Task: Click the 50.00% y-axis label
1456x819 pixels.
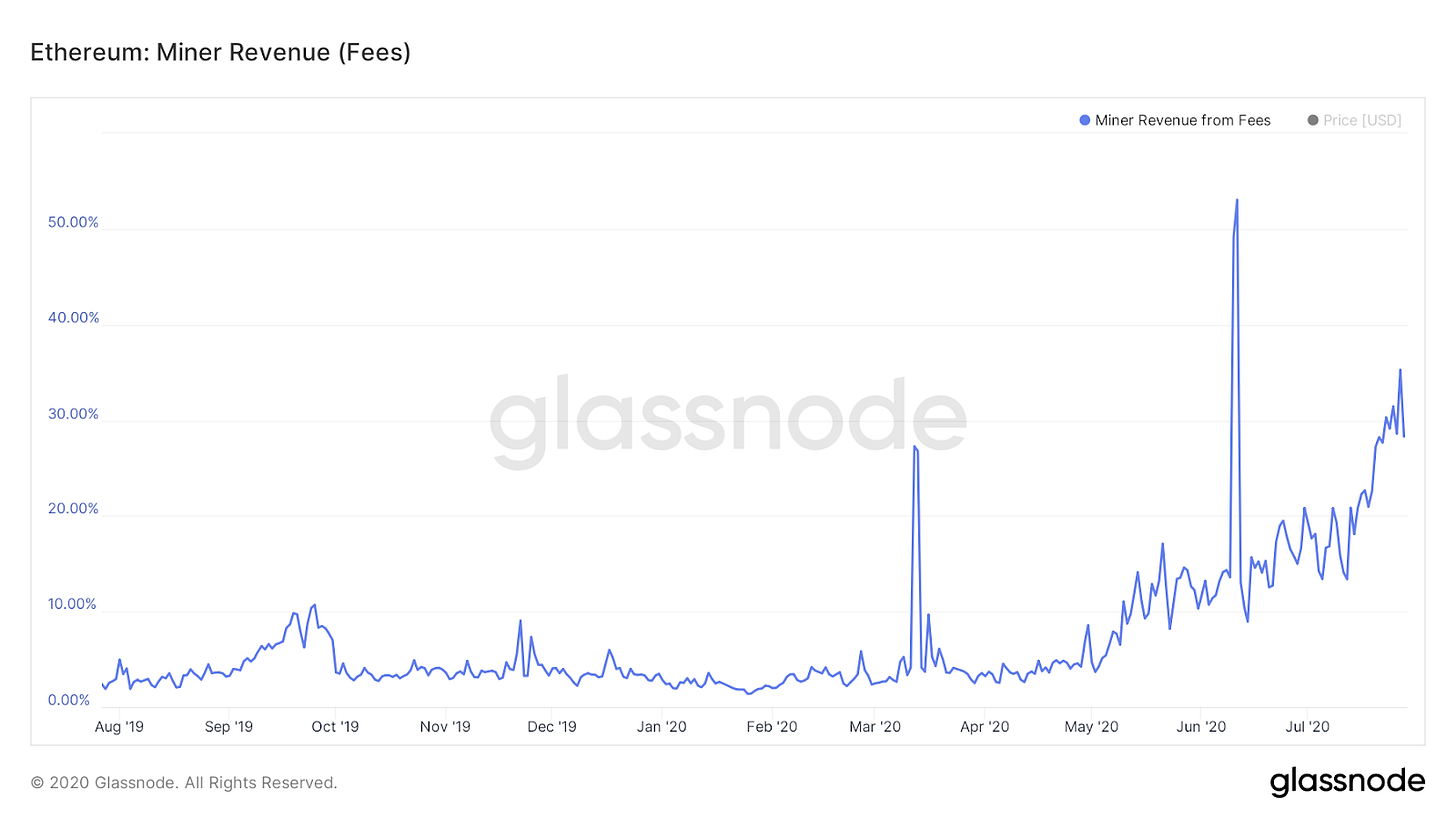Action: pos(73,222)
